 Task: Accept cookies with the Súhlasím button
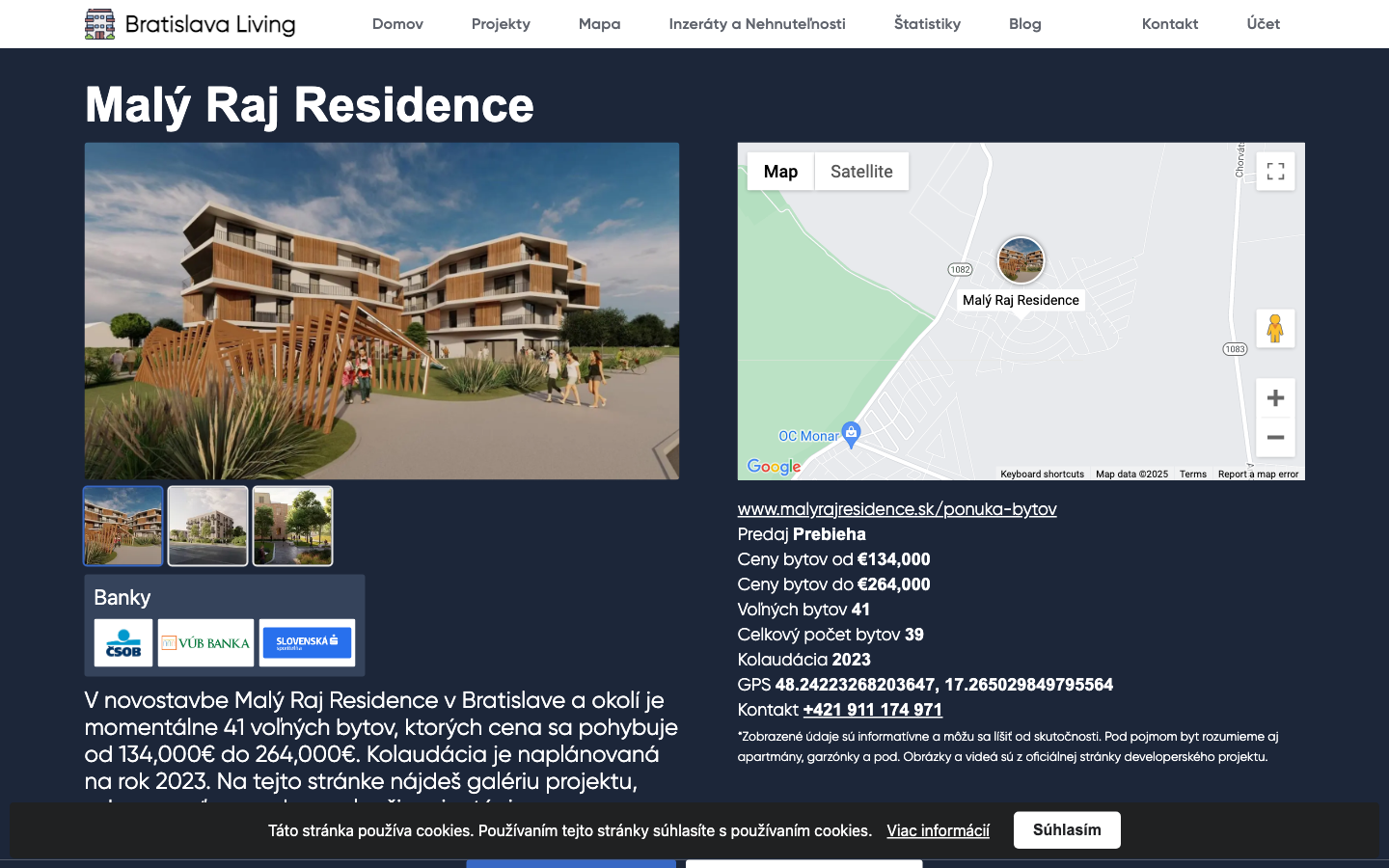coord(1067,829)
